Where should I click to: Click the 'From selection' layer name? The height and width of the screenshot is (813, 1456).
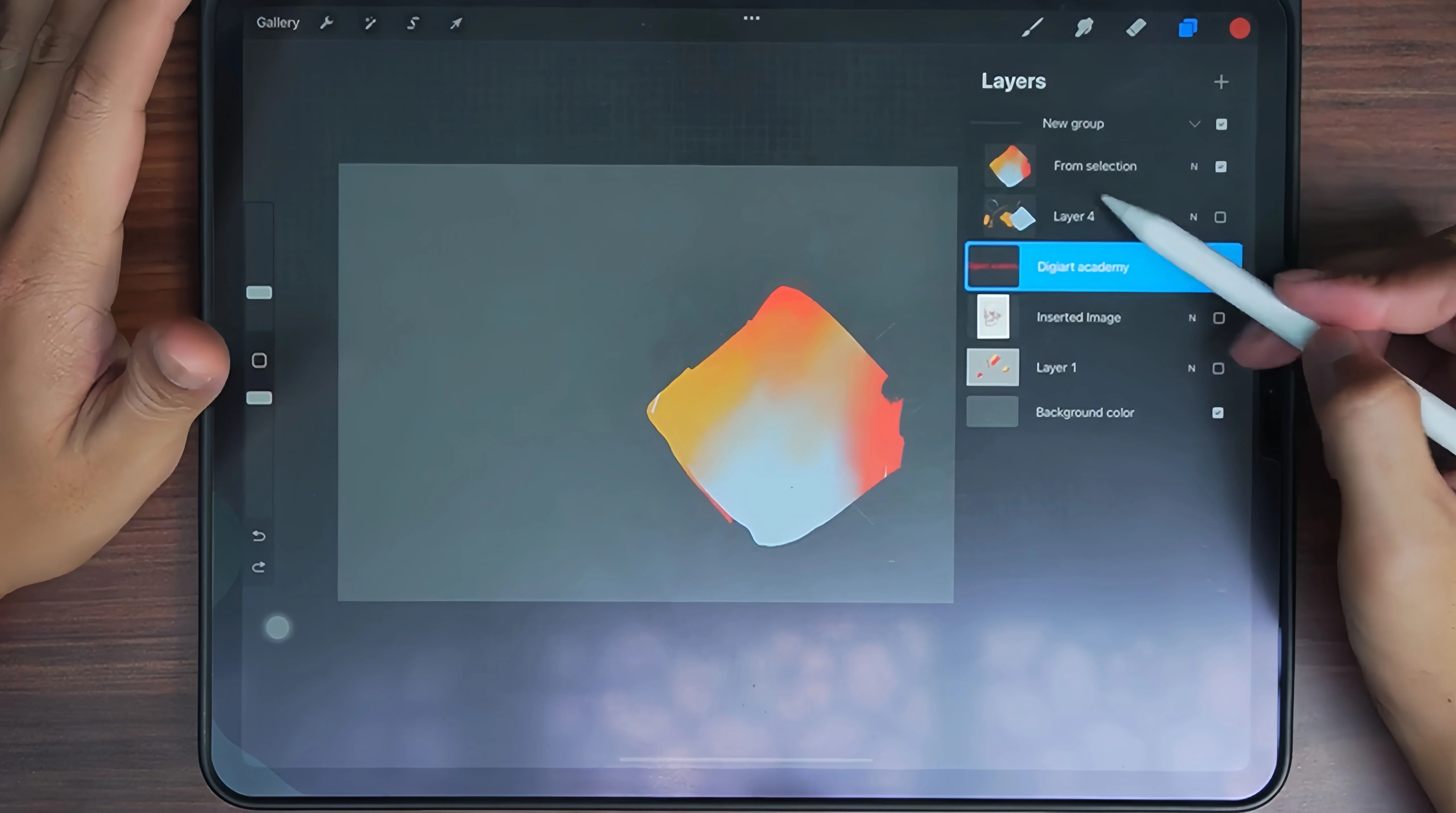(x=1095, y=166)
